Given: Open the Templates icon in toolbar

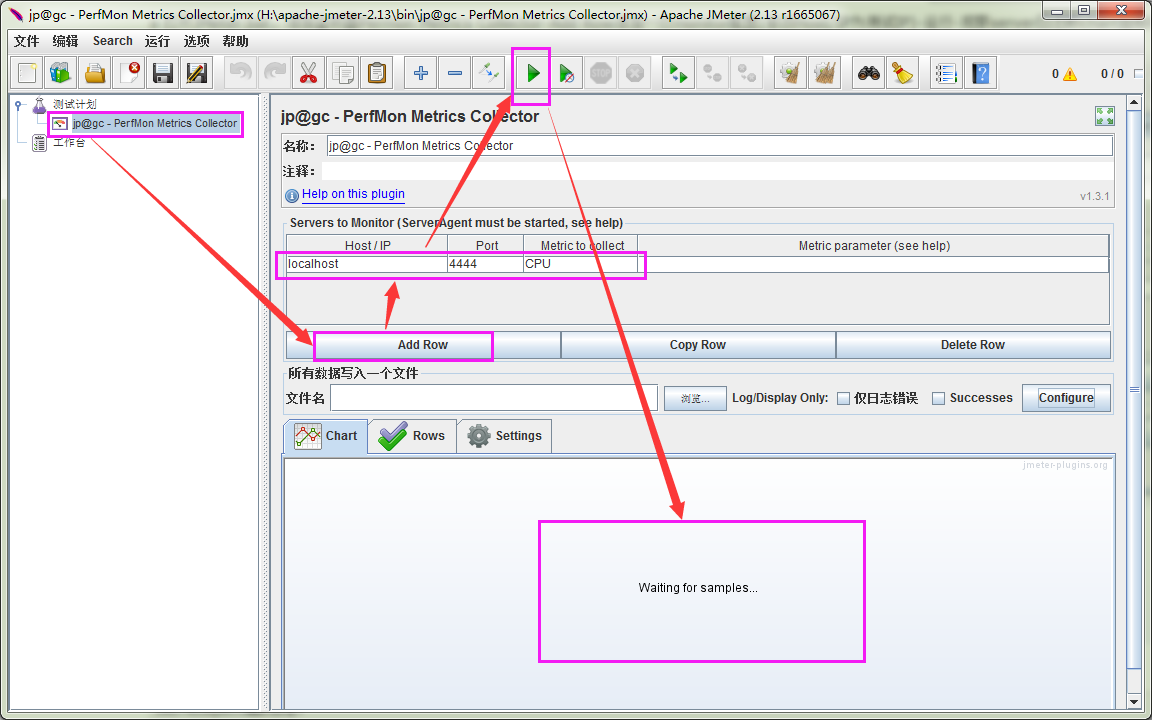Looking at the screenshot, I should coord(61,73).
